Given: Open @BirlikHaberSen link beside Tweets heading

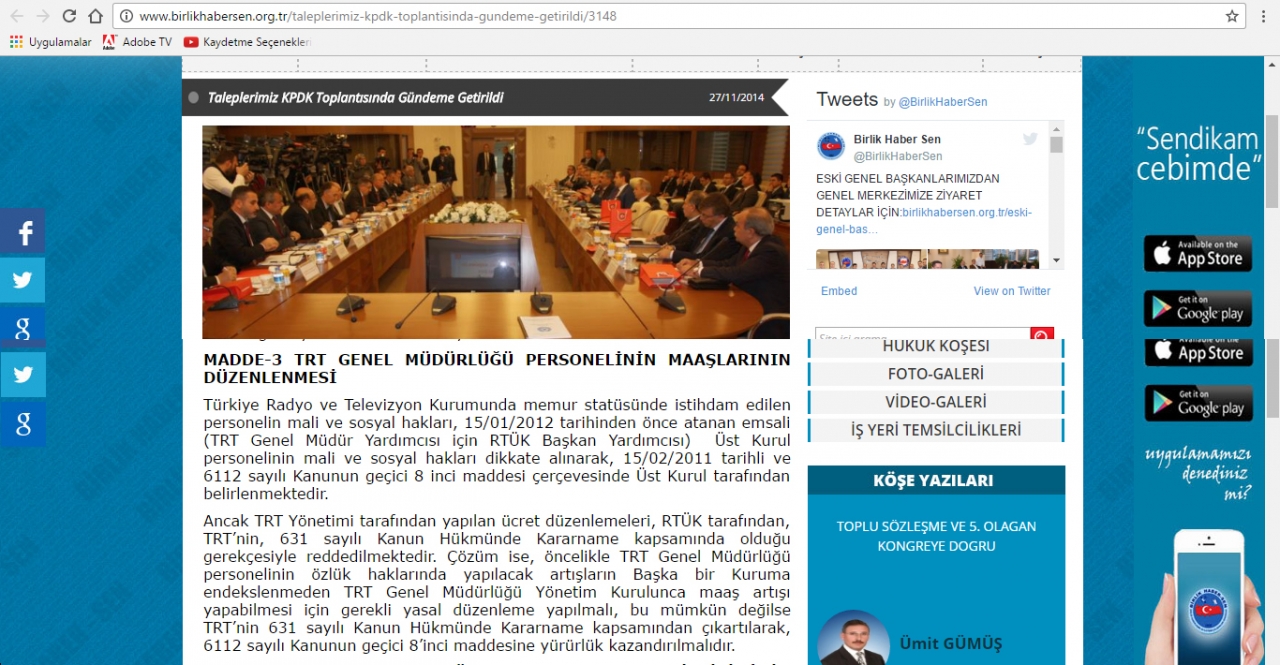Looking at the screenshot, I should point(942,102).
